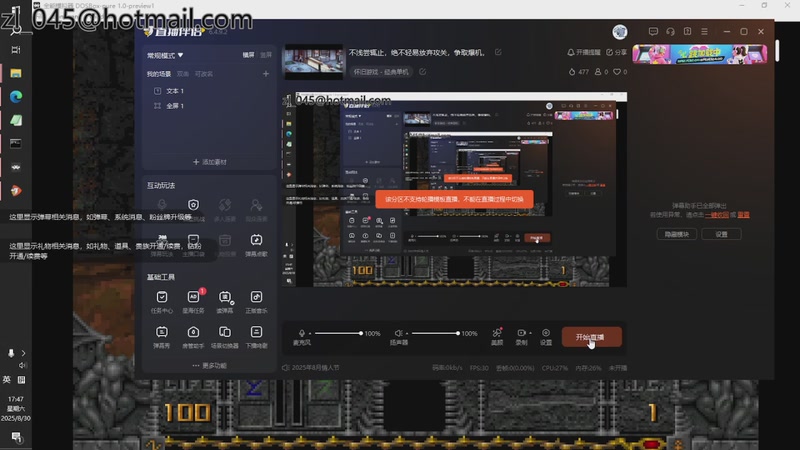Mute the 扬声器 speaker icon
The height and width of the screenshot is (450, 800).
[398, 333]
